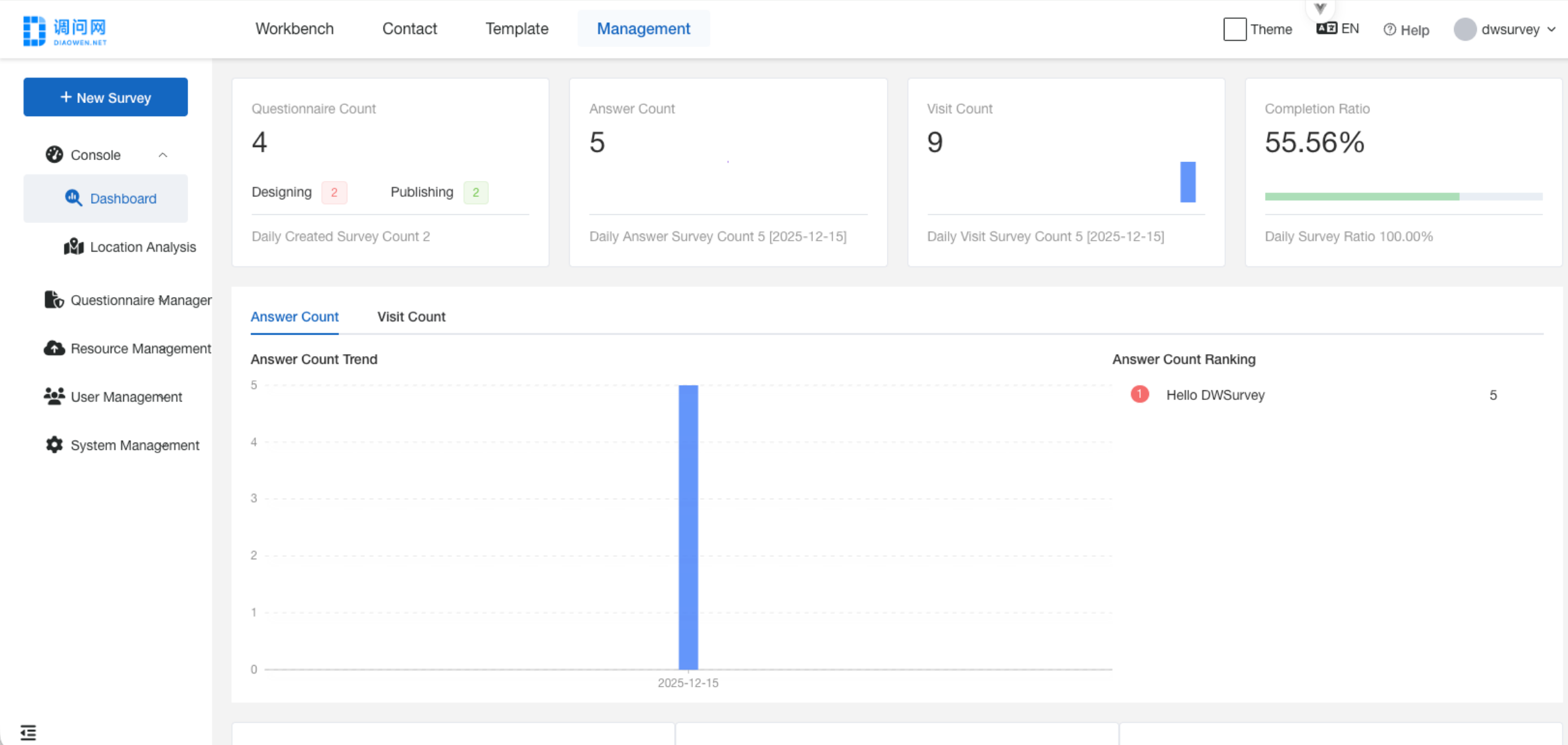The image size is (1568, 745).
Task: Click the Questionnaire Manager file icon
Action: pyautogui.click(x=54, y=300)
